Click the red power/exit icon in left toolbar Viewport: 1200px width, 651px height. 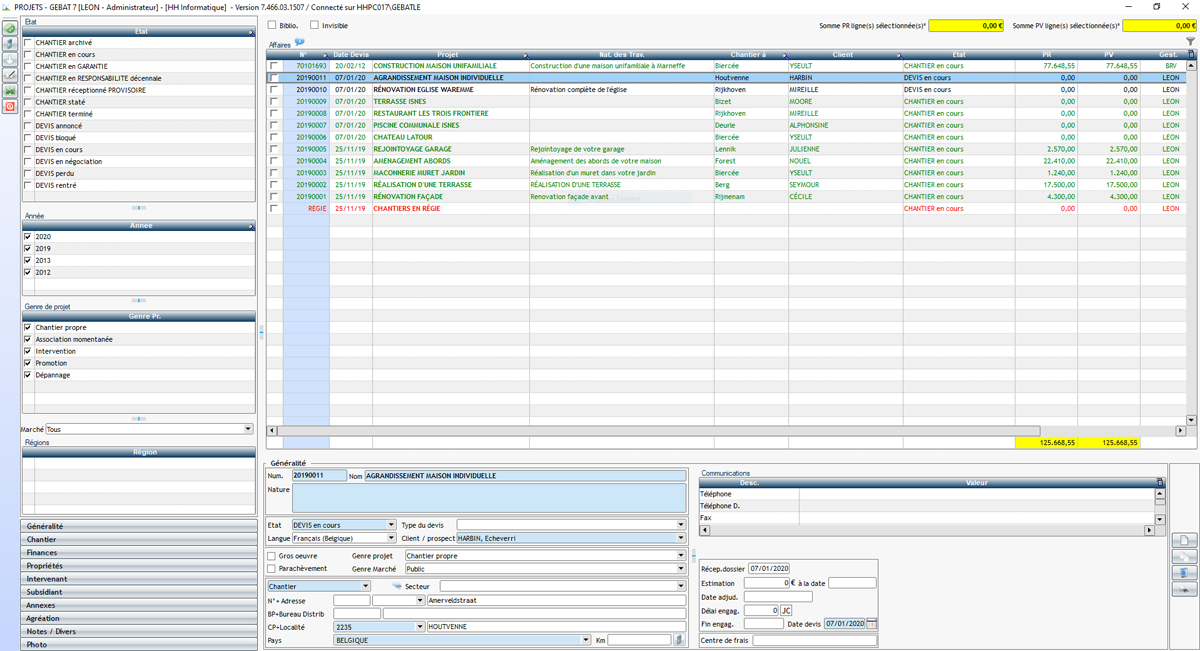pyautogui.click(x=10, y=106)
